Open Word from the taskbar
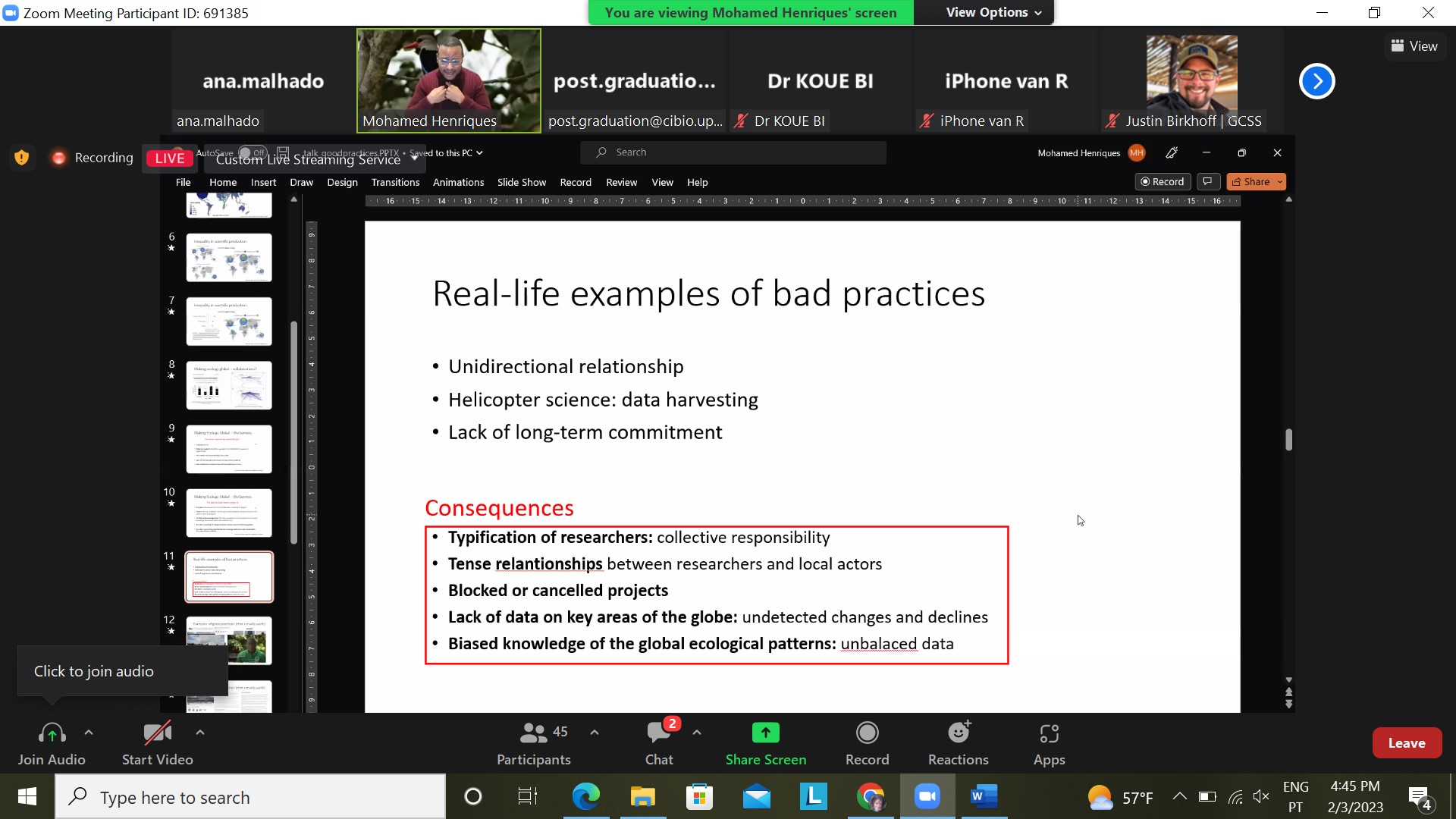 point(984,796)
